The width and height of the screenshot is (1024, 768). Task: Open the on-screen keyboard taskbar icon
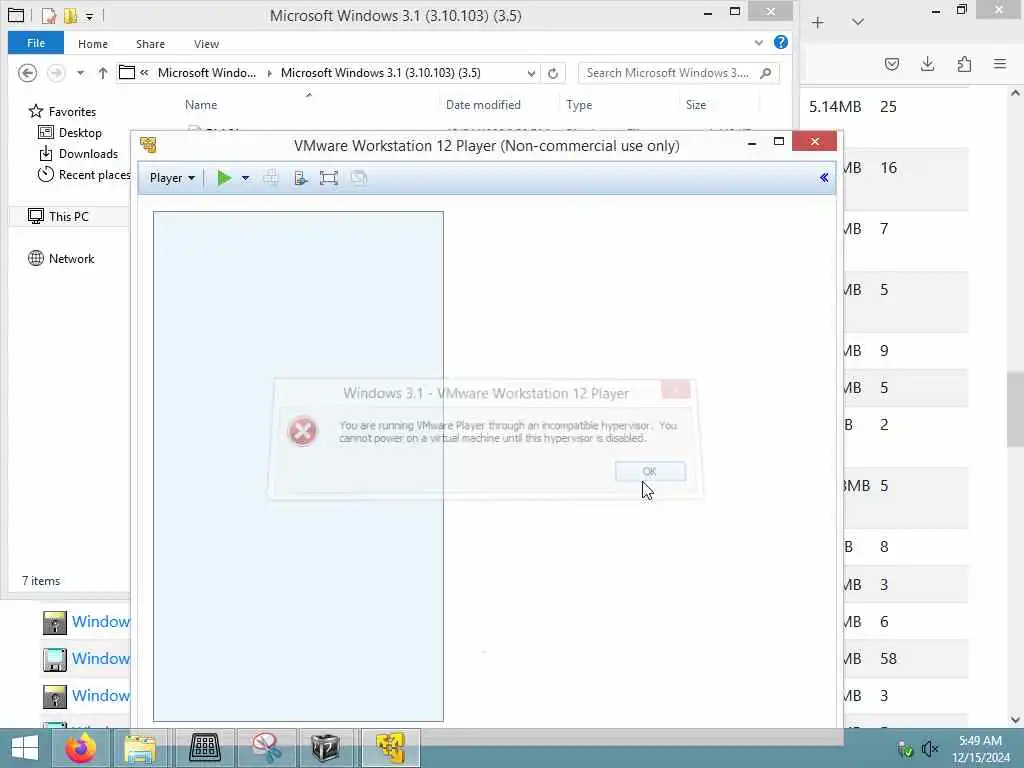pos(205,748)
